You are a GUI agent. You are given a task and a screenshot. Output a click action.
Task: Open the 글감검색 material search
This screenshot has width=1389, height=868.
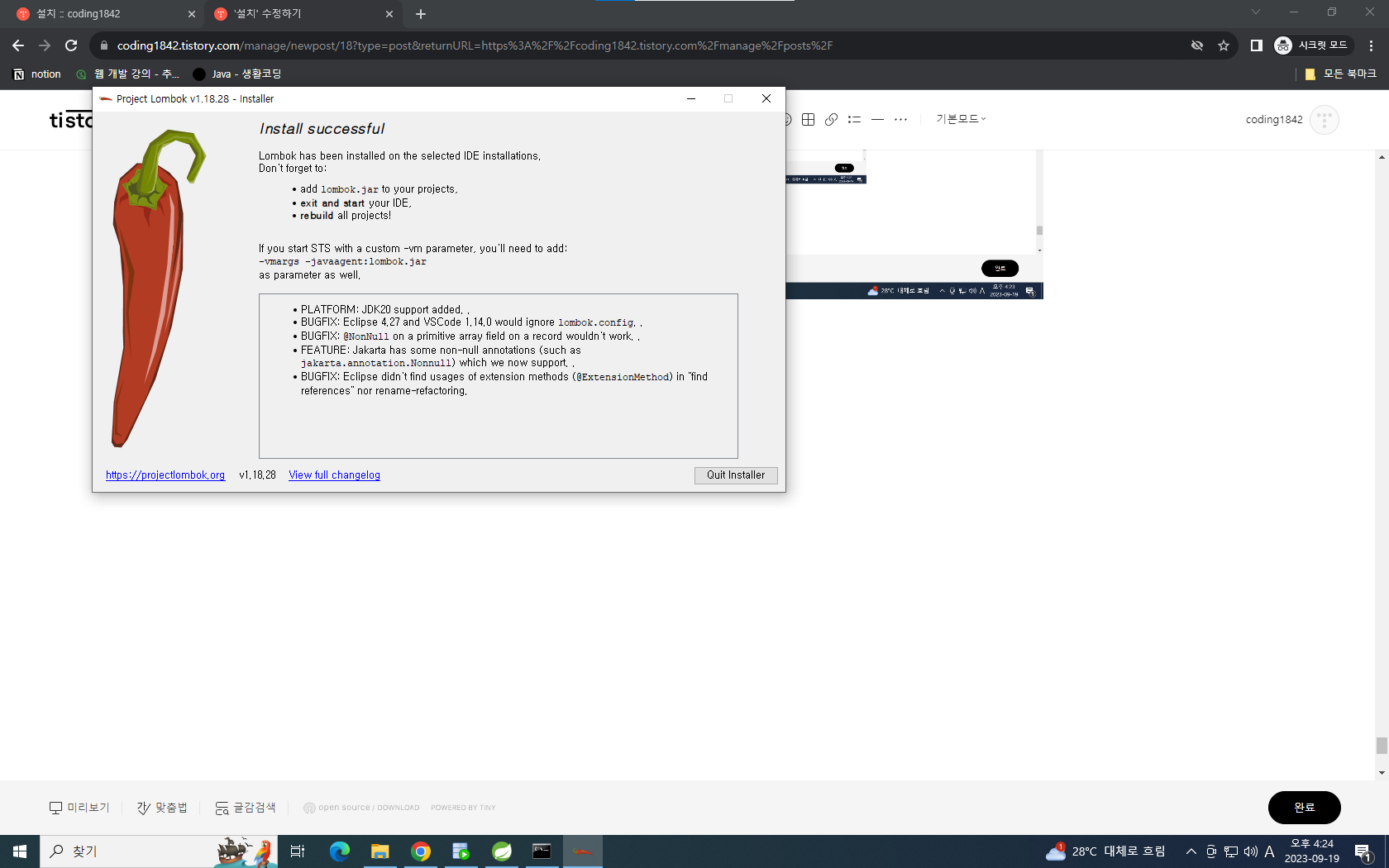pos(246,808)
